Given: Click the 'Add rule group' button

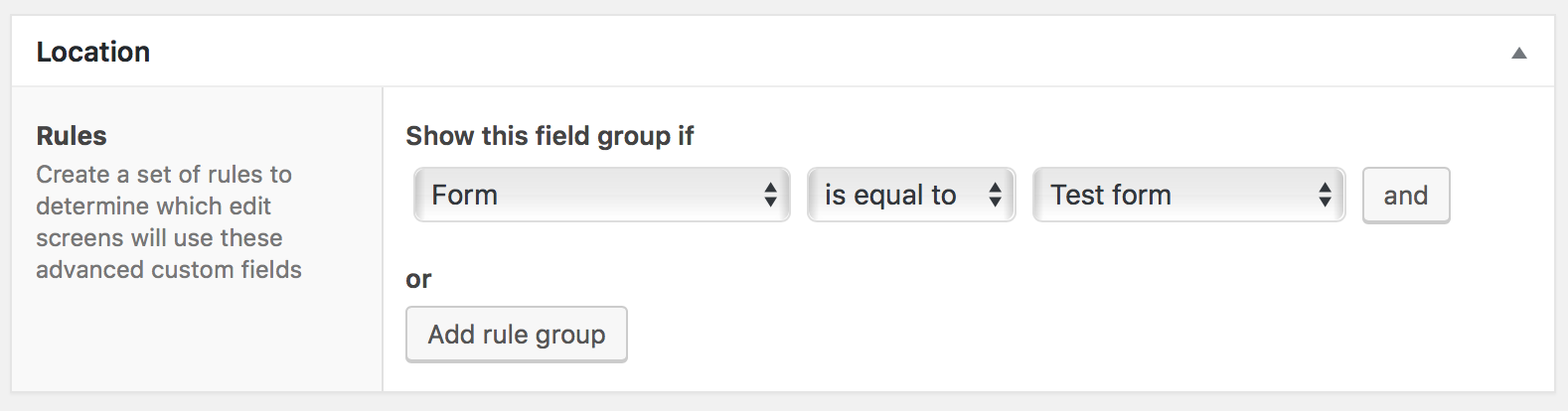Looking at the screenshot, I should tap(516, 335).
